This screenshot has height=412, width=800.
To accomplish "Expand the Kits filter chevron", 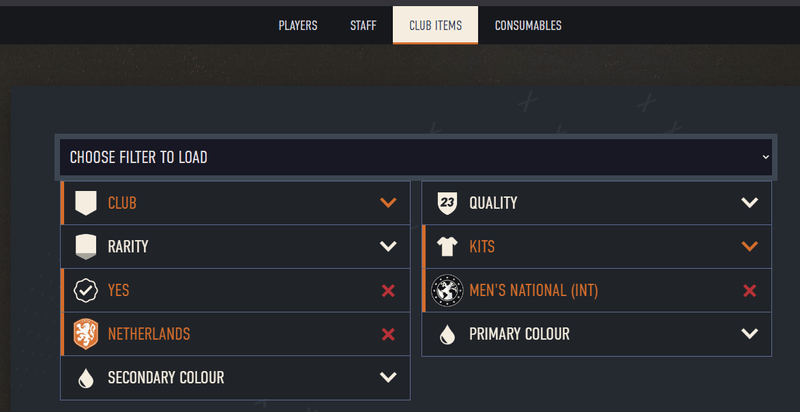I will 749,246.
